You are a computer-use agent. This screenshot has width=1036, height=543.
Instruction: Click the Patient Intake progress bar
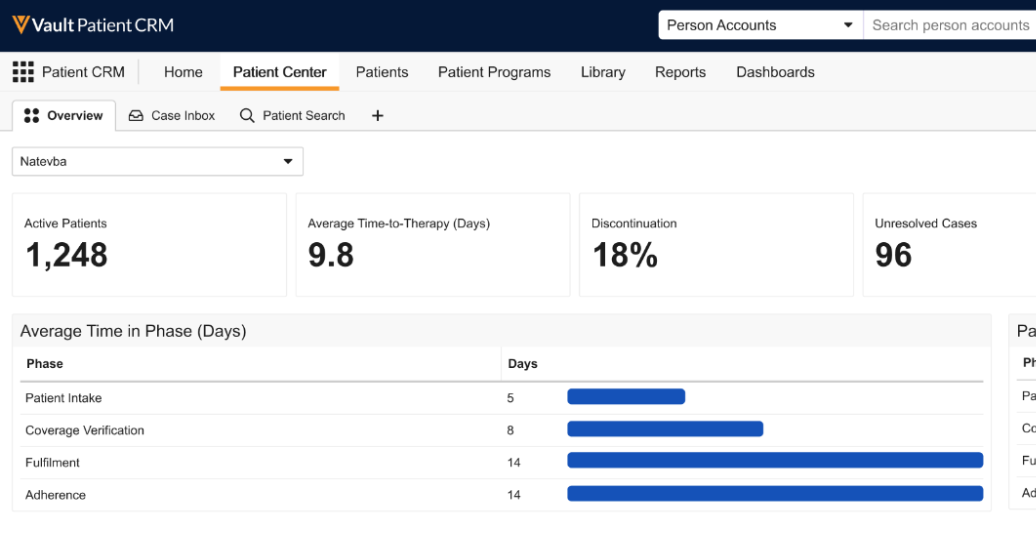point(626,397)
